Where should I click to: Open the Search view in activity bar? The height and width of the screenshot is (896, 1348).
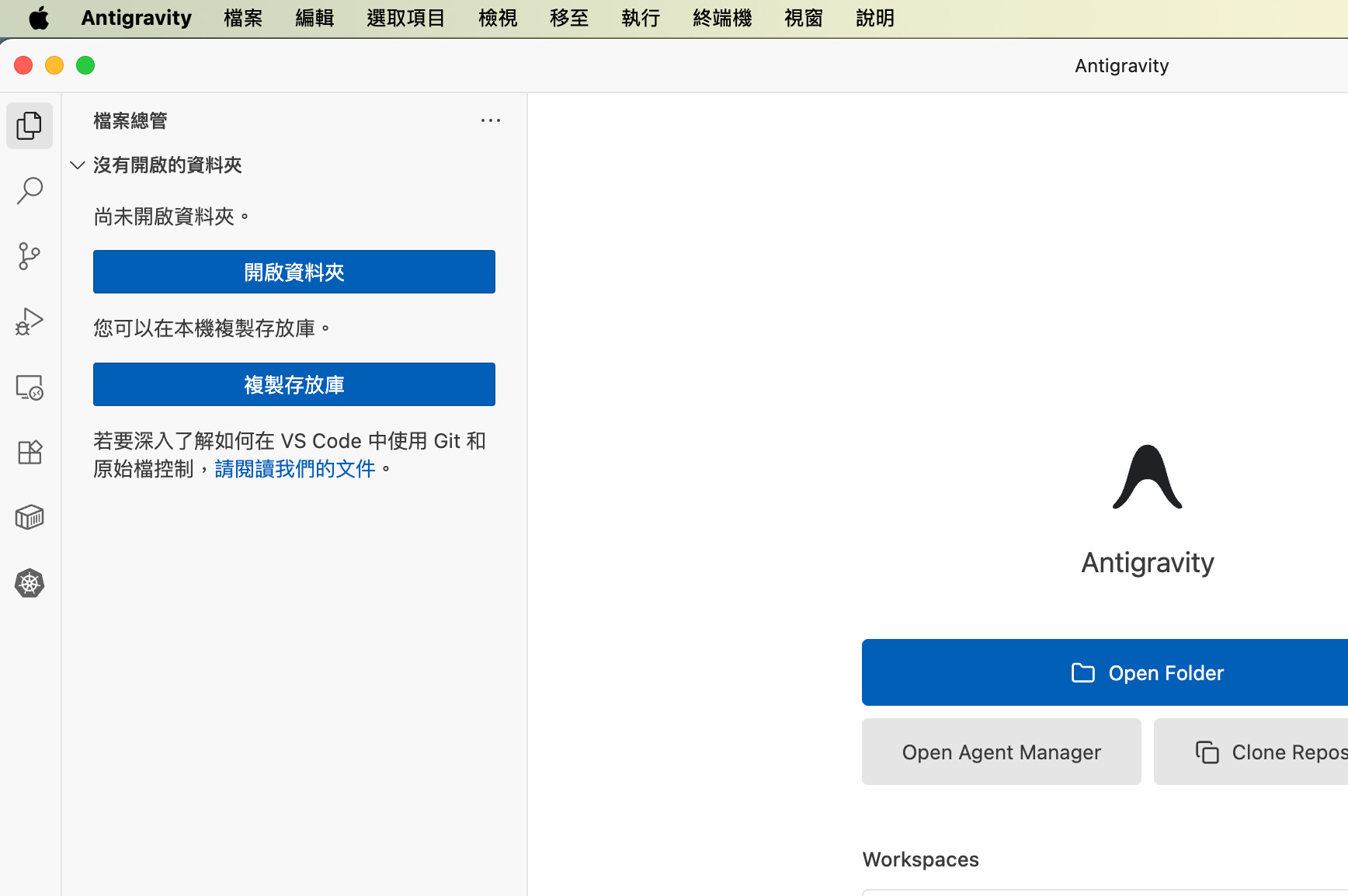point(30,191)
